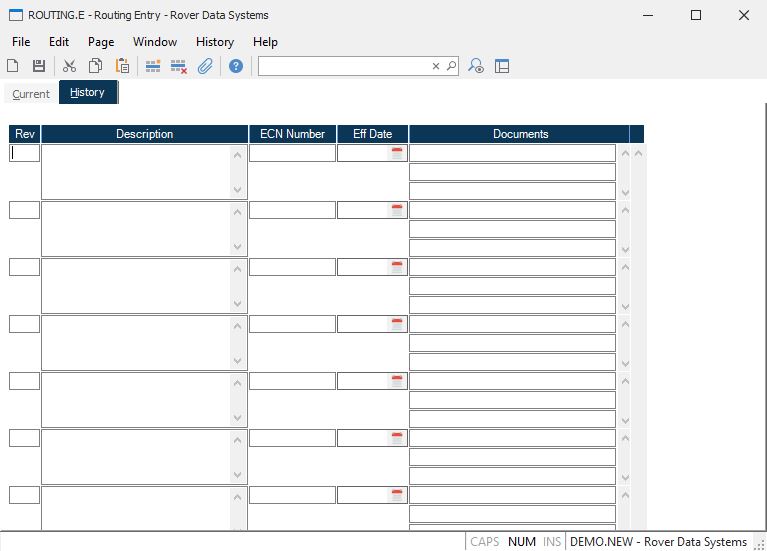767x551 pixels.
Task: Click the Paste clipboard icon
Action: [122, 66]
